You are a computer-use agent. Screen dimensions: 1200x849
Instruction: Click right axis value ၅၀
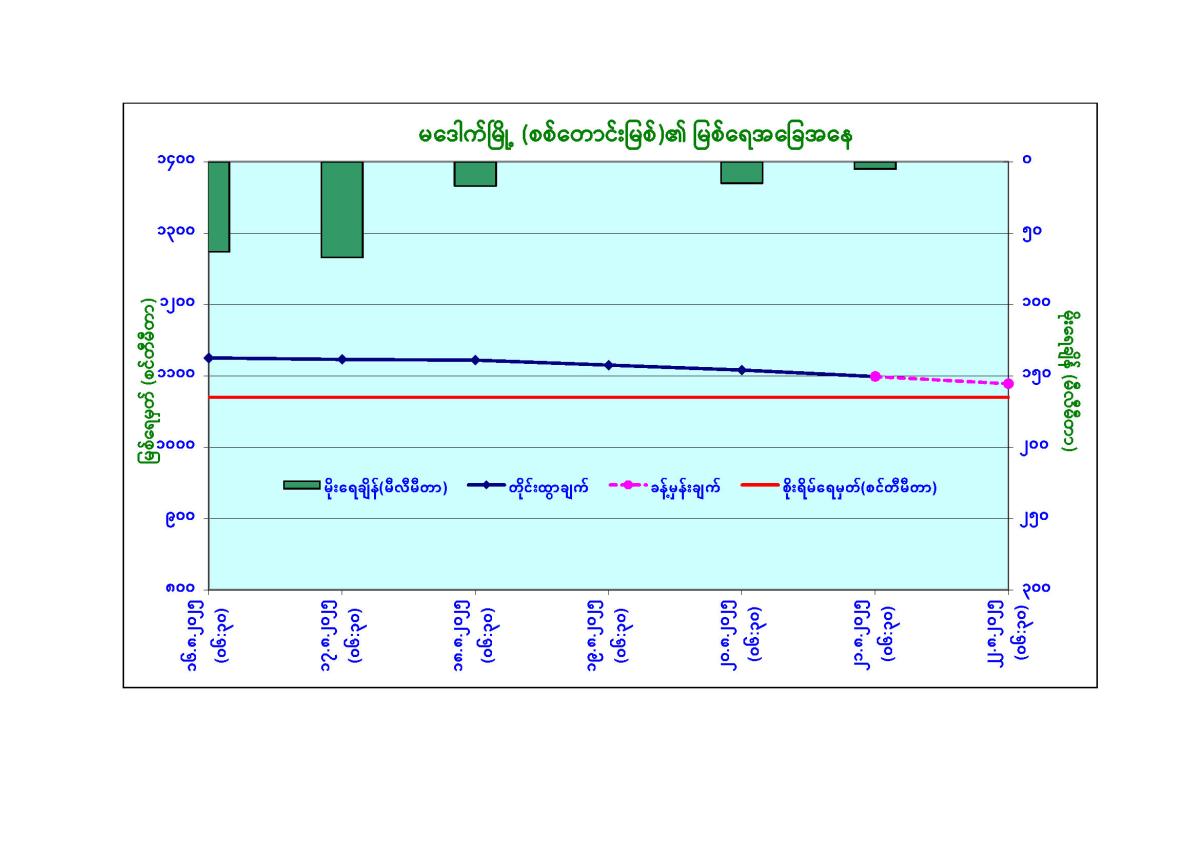point(1030,232)
